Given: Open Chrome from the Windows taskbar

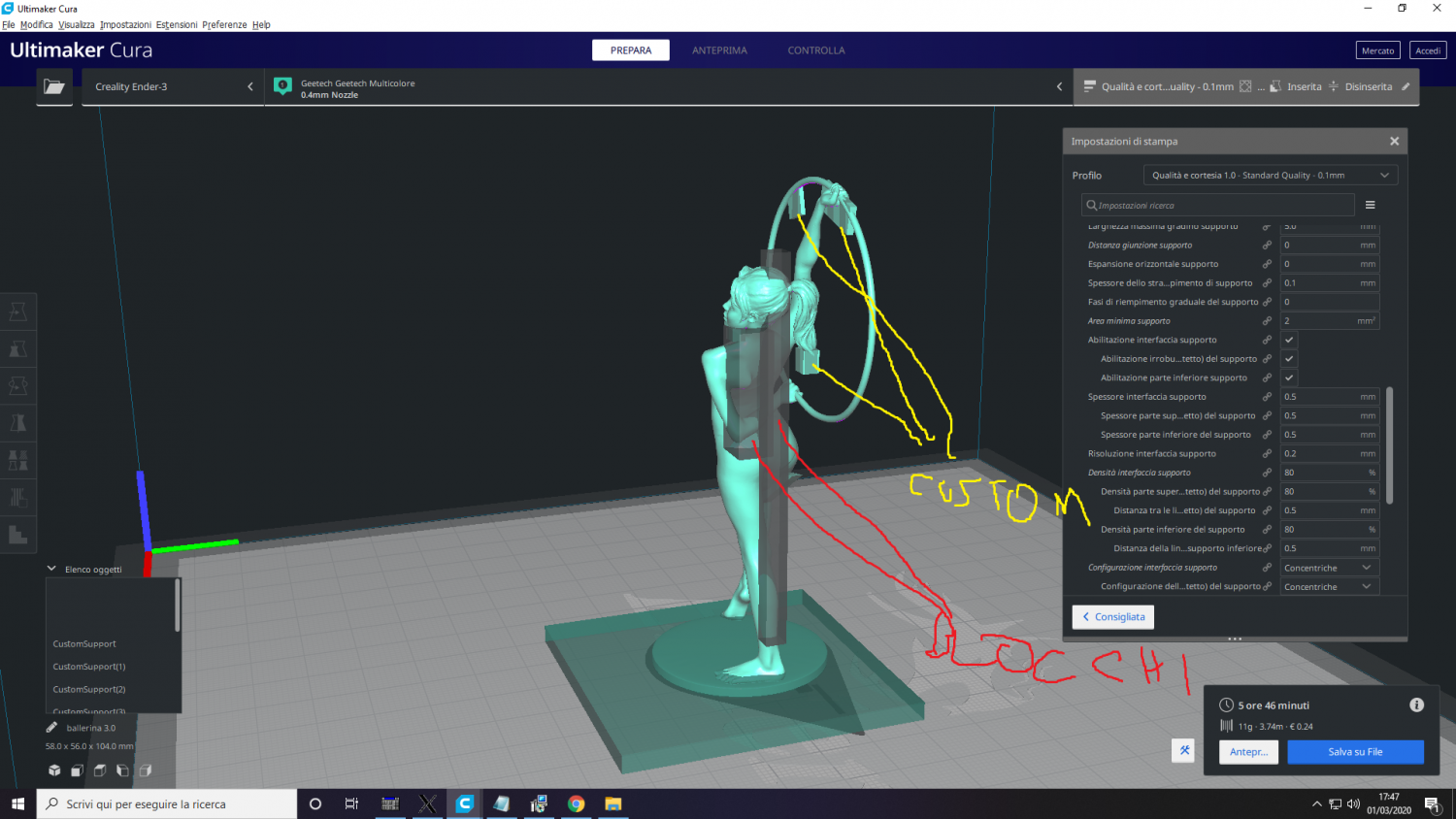Looking at the screenshot, I should [x=576, y=803].
